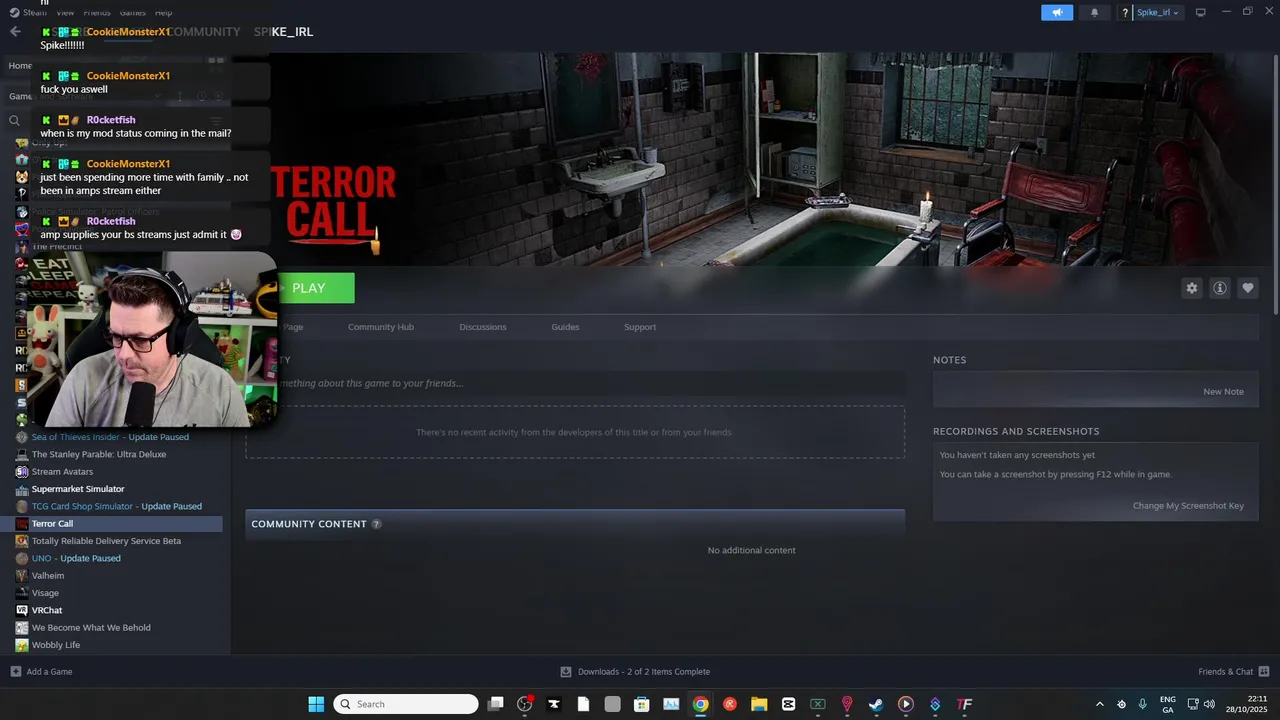Click the Windows taskbar Search box
The height and width of the screenshot is (720, 1280).
[x=406, y=704]
